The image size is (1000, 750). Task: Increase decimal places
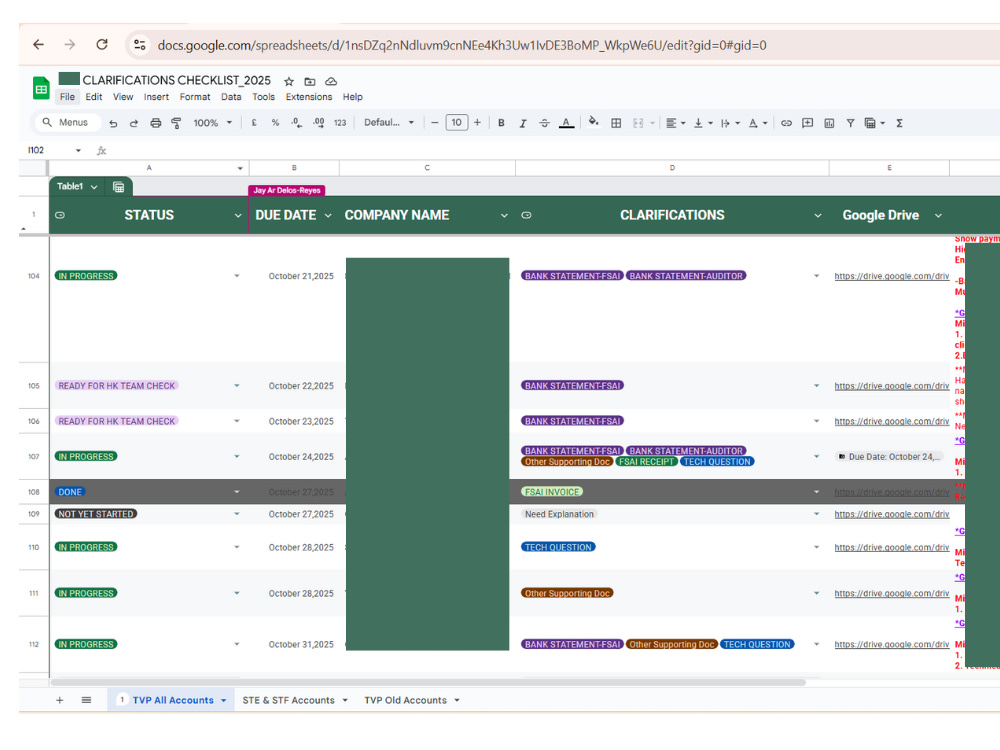coord(319,123)
